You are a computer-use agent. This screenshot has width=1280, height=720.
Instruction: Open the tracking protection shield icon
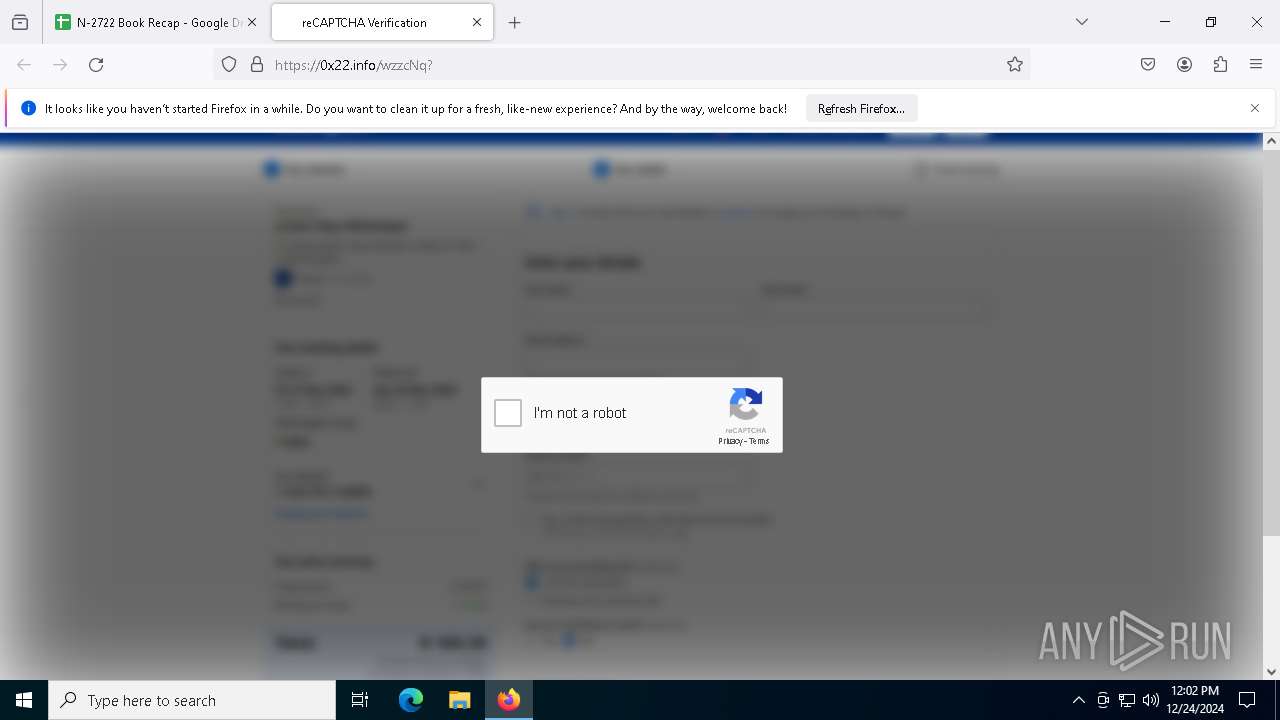tap(229, 64)
